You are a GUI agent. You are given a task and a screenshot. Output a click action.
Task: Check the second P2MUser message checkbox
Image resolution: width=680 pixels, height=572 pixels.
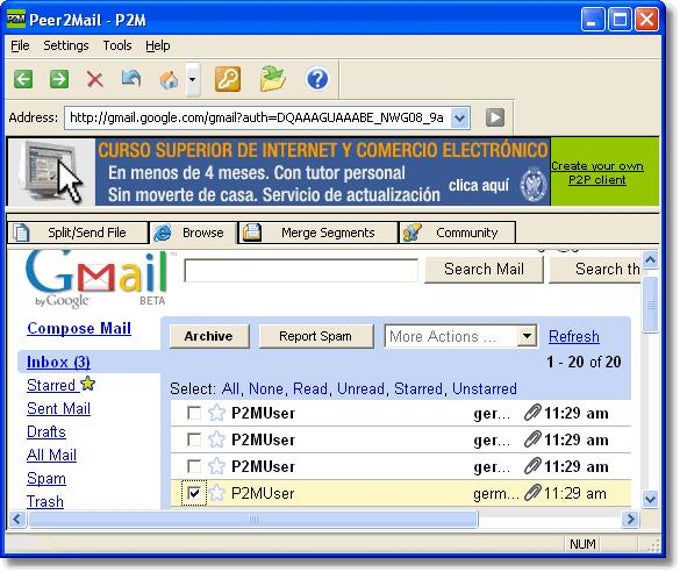[193, 440]
